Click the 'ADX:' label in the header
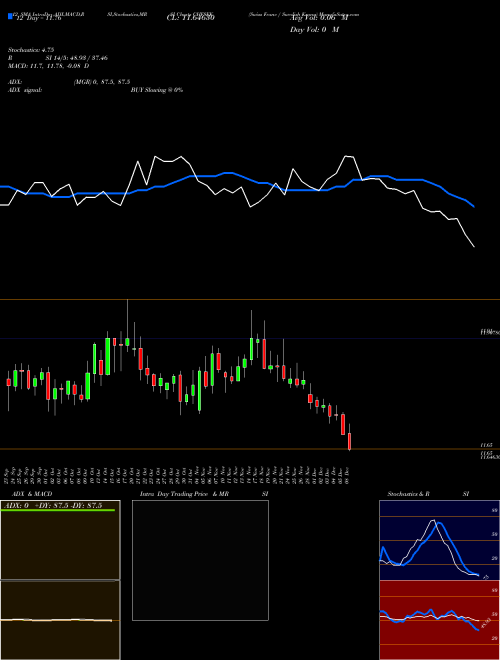Screen dimensions: 500x660 pyautogui.click(x=15, y=82)
